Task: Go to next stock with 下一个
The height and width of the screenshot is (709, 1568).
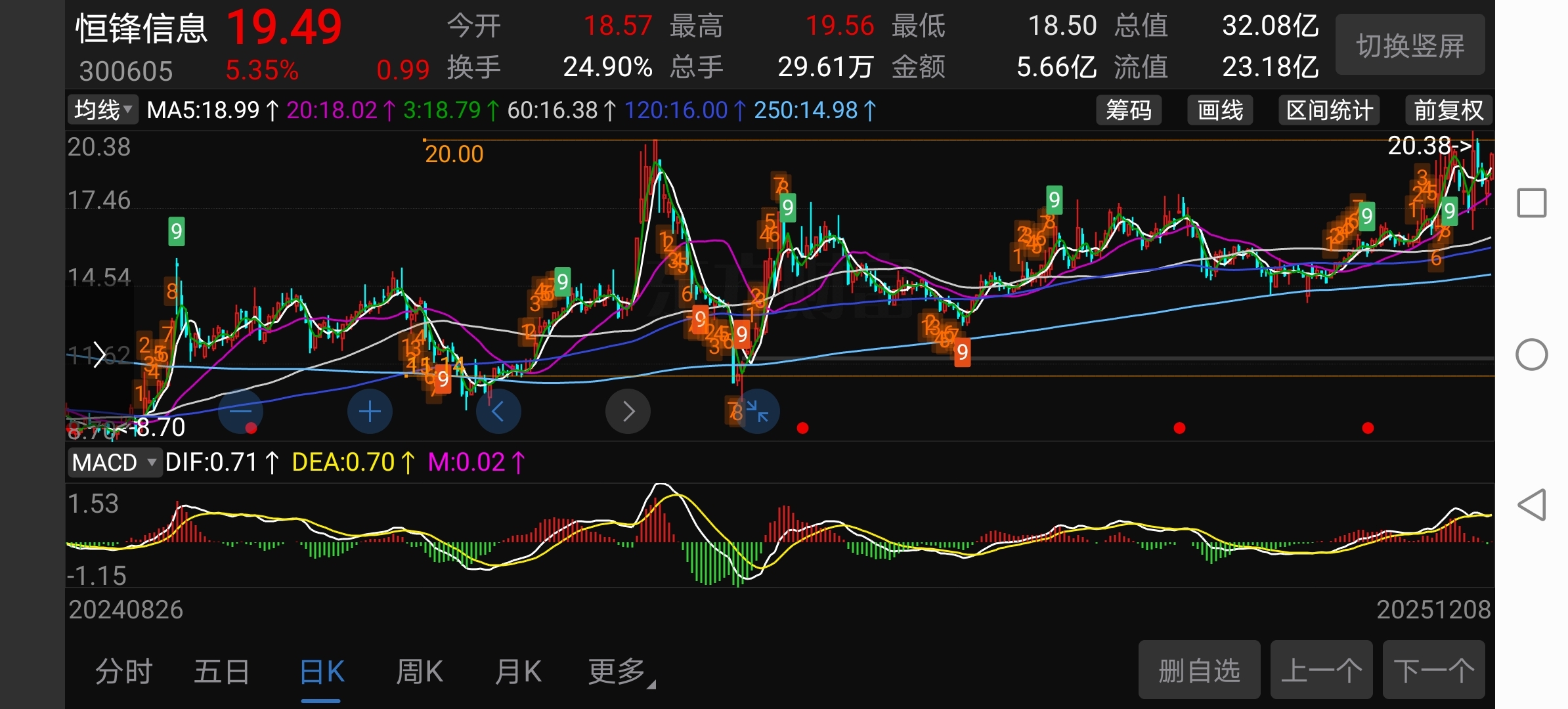Action: [1433, 670]
